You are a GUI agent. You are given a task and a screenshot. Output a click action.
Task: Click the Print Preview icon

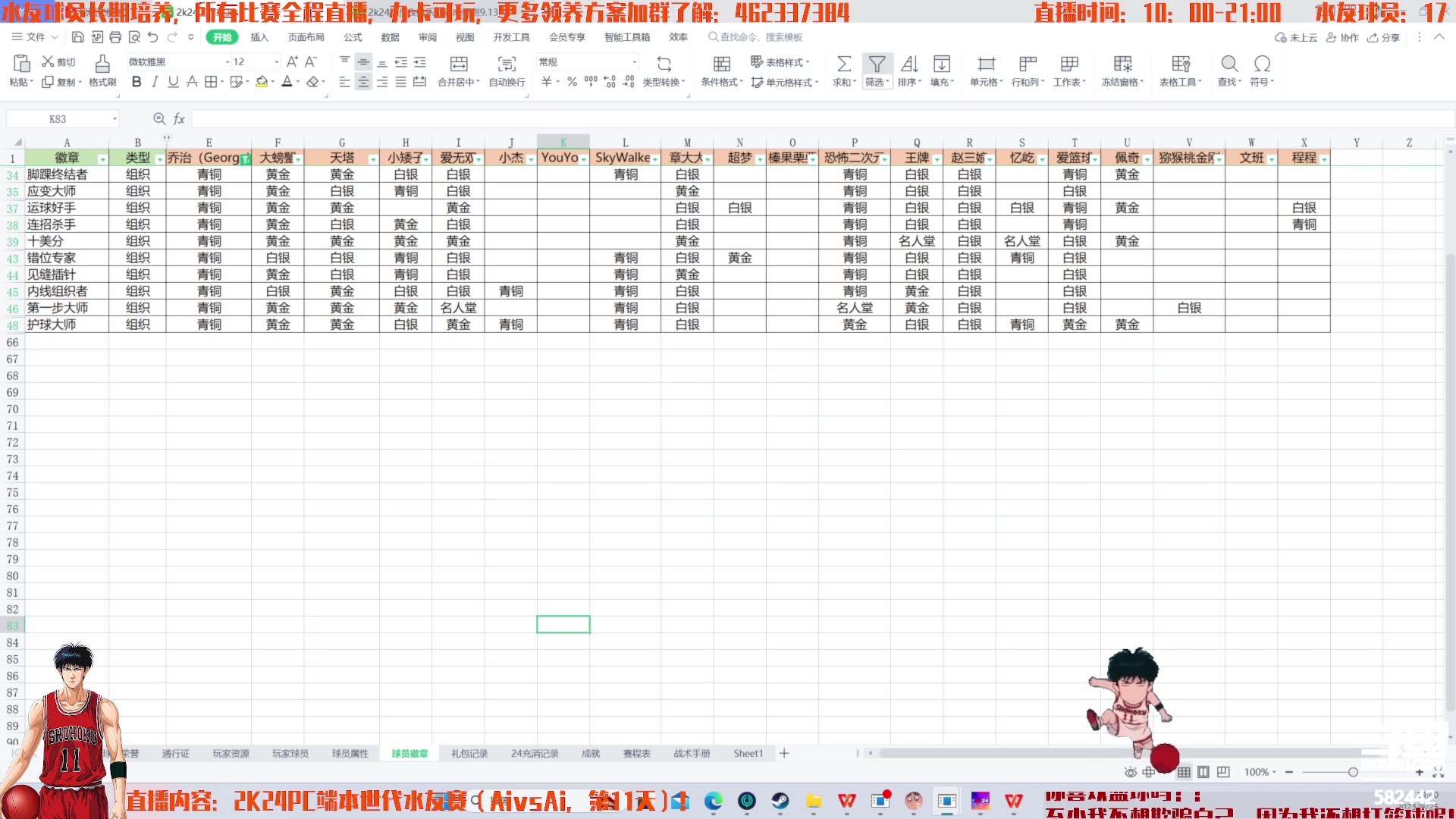coord(134,37)
